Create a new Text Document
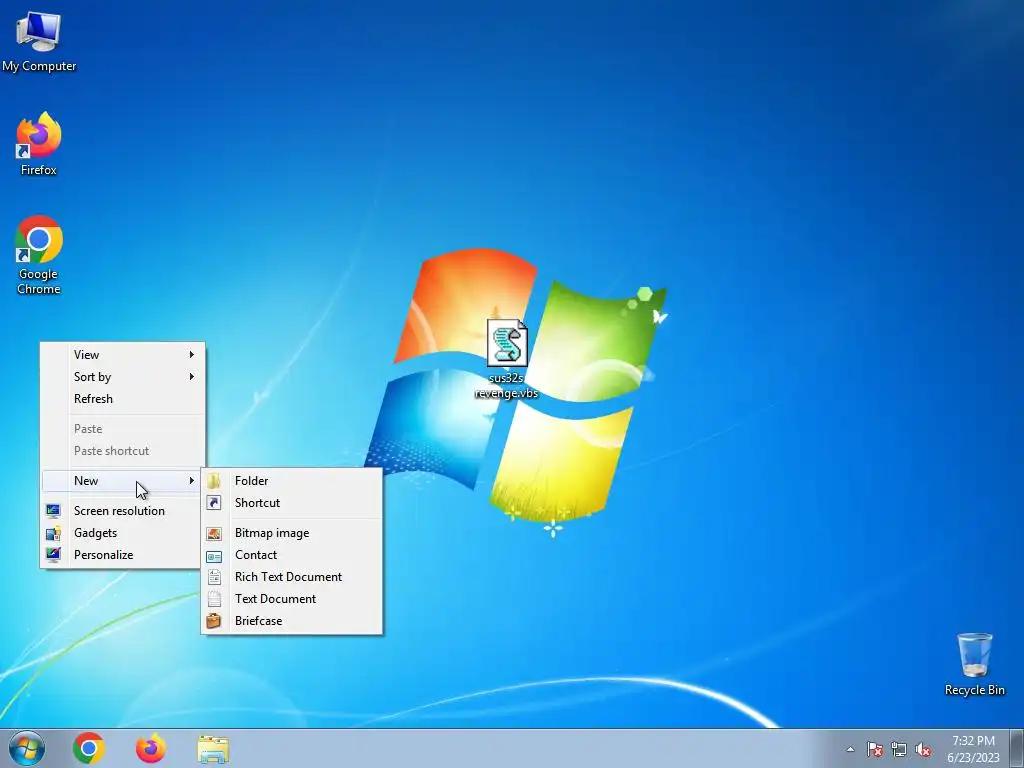1024x768 pixels. point(292,599)
